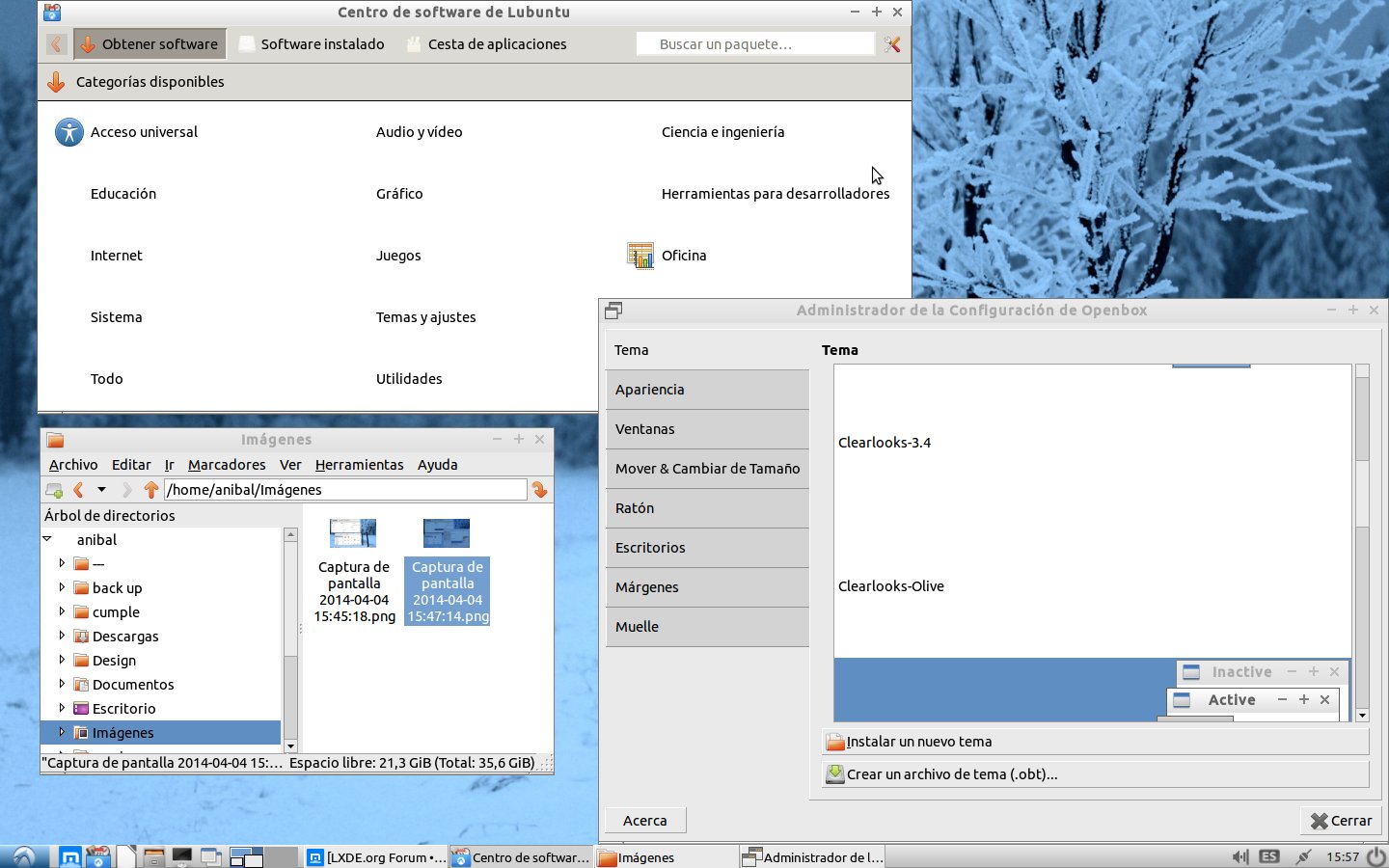The image size is (1389, 868).
Task: Launch Software Center from taskbar quick-launch icon
Action: click(97, 856)
